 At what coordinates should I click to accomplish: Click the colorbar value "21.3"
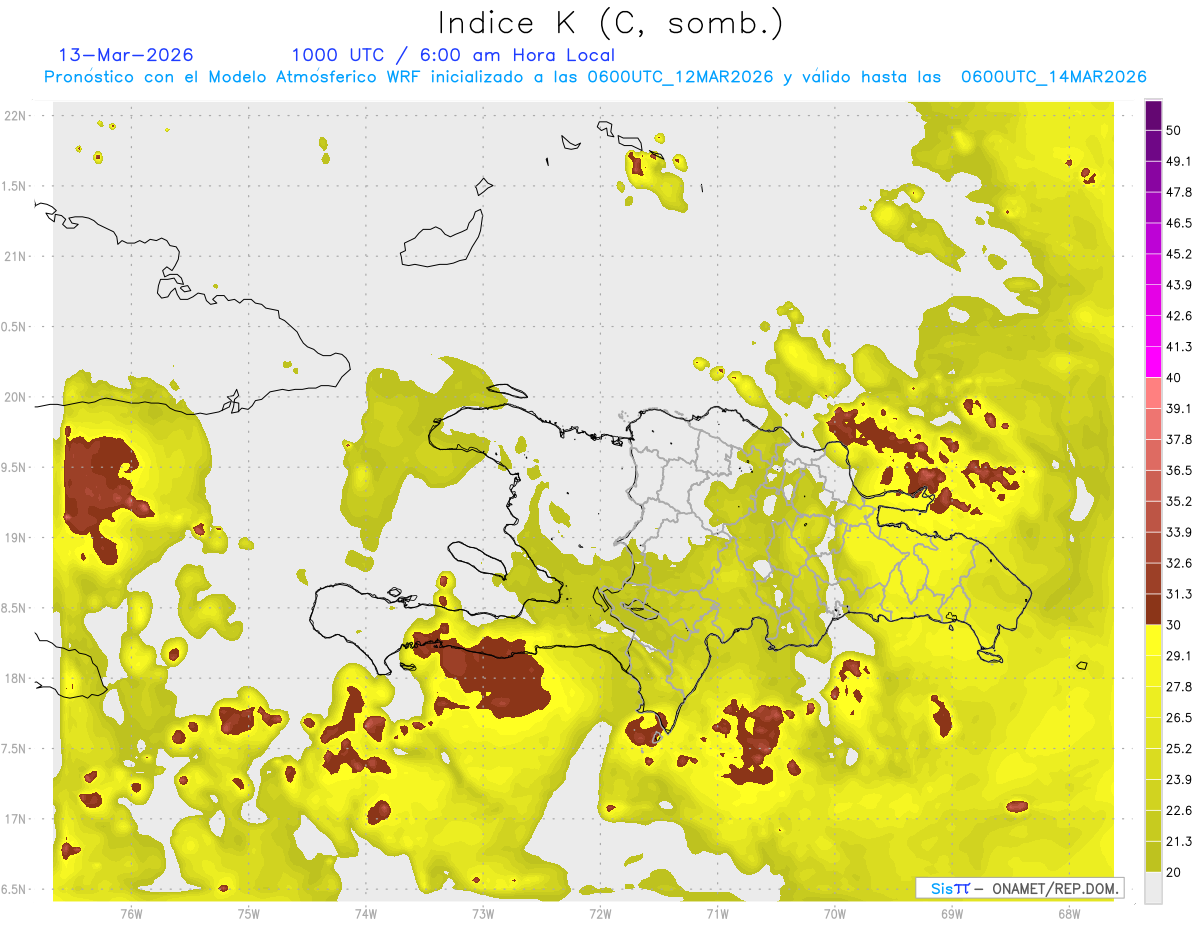tap(1180, 842)
